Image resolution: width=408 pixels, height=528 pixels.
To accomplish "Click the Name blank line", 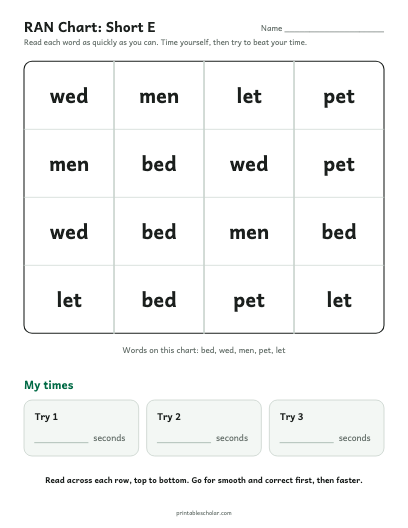I will pyautogui.click(x=334, y=31).
